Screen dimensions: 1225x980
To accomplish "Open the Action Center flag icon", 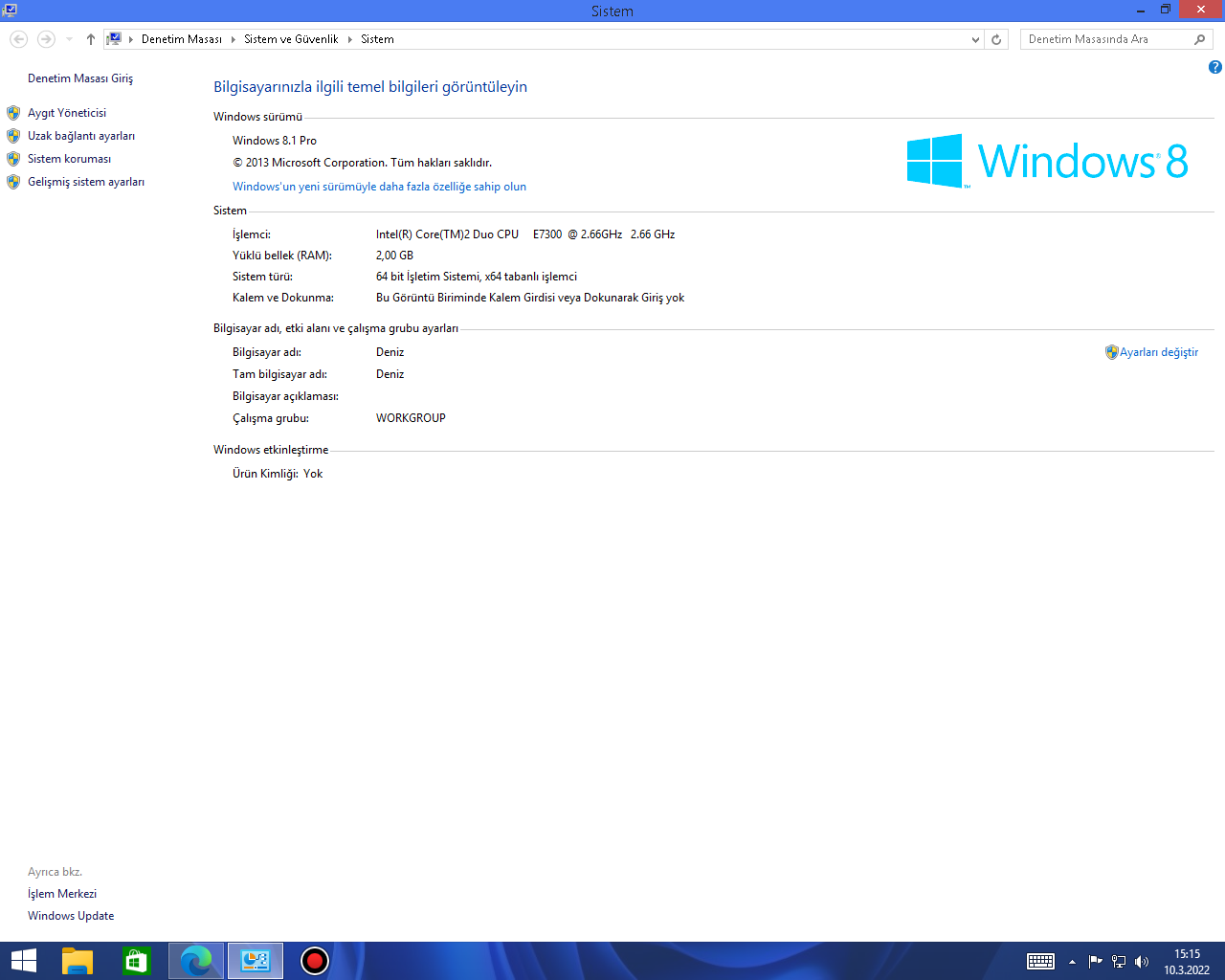I will point(1096,962).
